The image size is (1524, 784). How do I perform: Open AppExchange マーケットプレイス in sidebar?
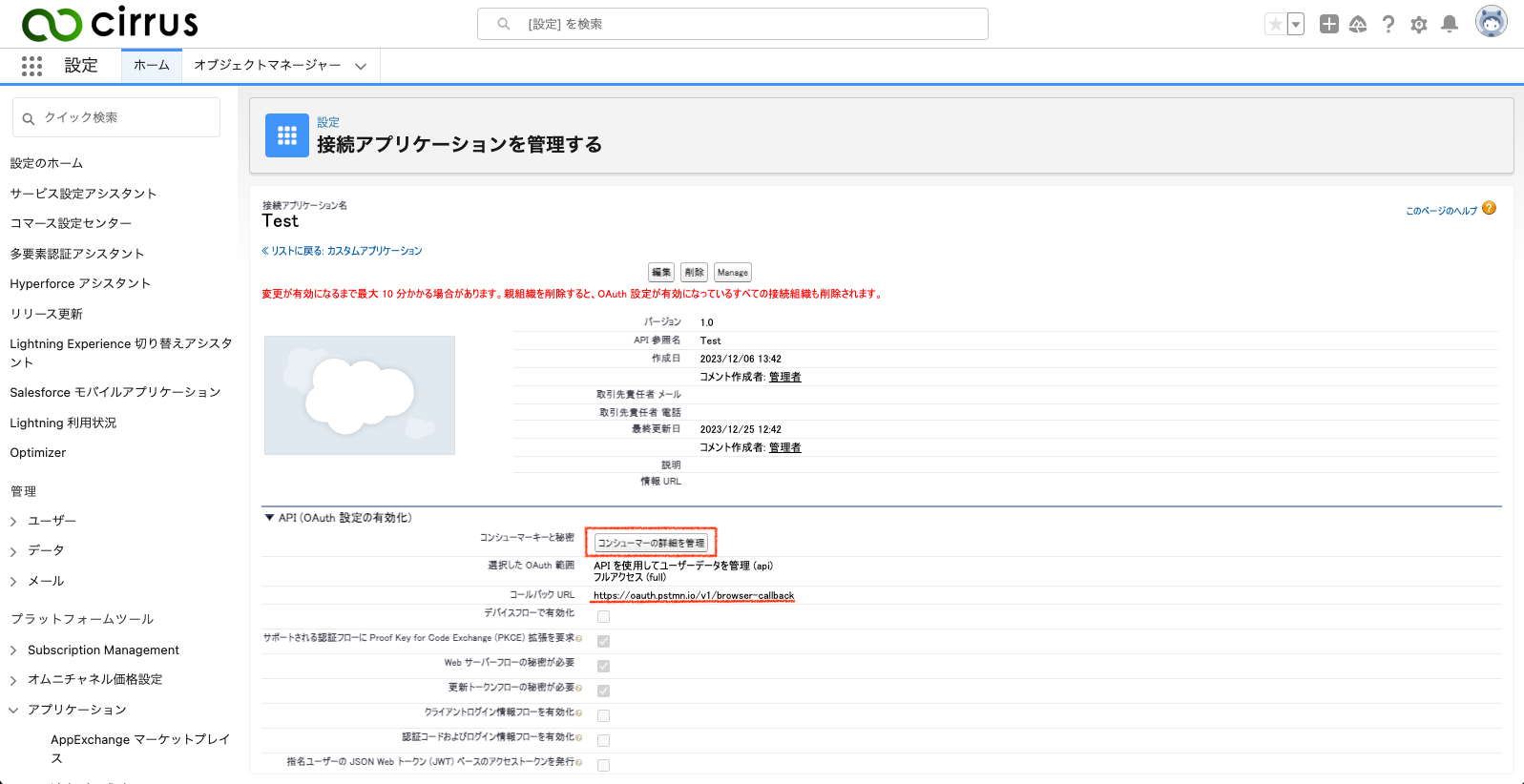140,749
